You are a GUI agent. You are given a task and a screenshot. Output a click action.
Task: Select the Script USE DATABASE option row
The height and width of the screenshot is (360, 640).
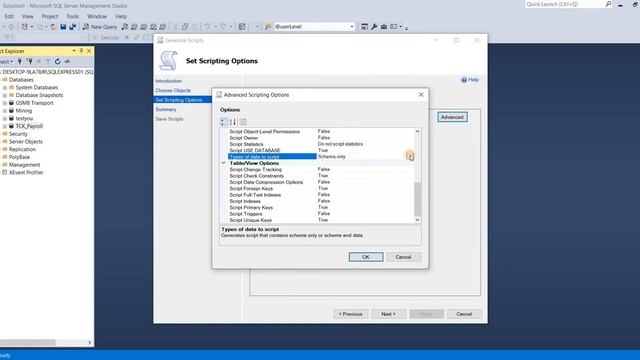[321, 150]
